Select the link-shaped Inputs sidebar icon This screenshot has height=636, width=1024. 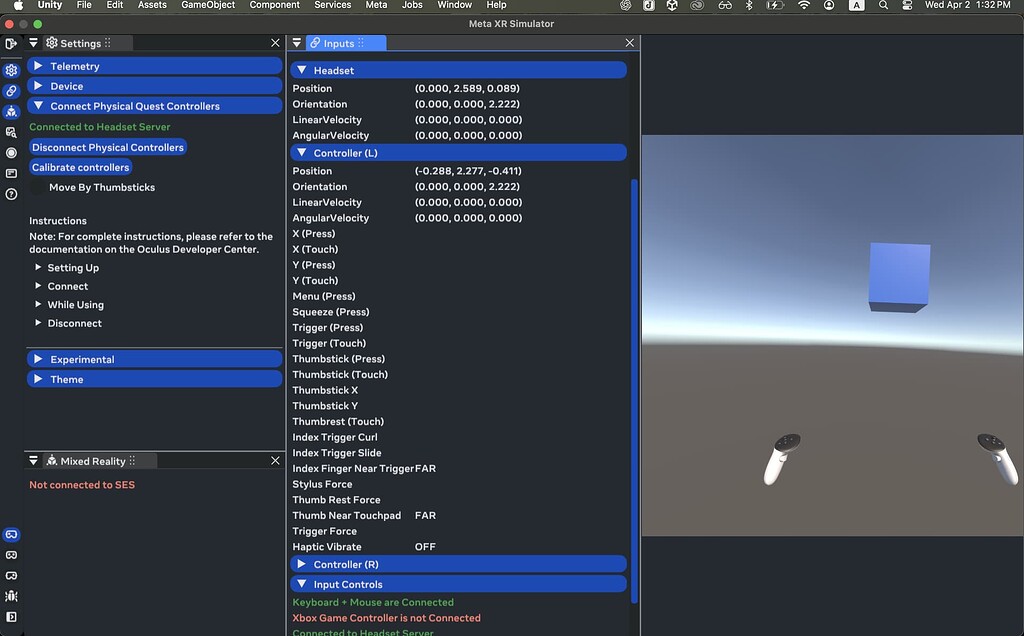11,89
